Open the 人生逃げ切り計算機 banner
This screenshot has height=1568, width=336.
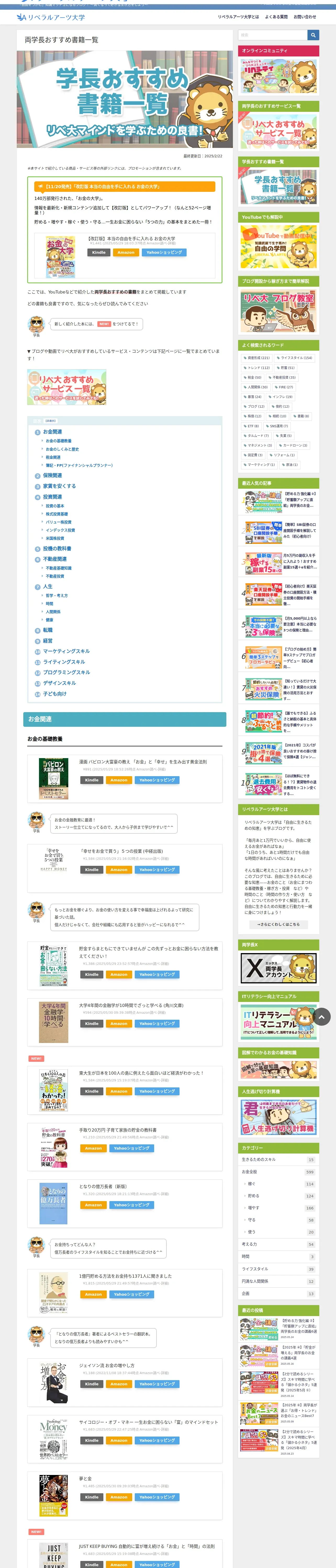click(x=279, y=1117)
